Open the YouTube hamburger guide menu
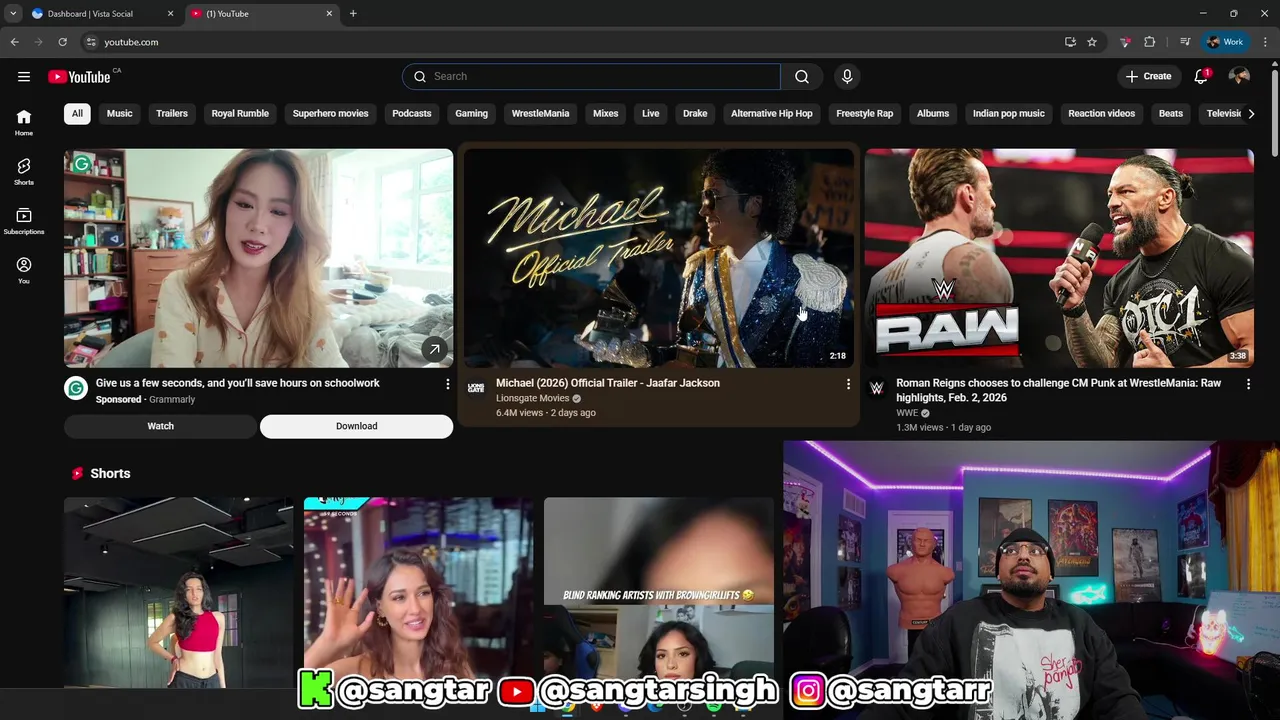This screenshot has height=720, width=1280. pos(24,76)
